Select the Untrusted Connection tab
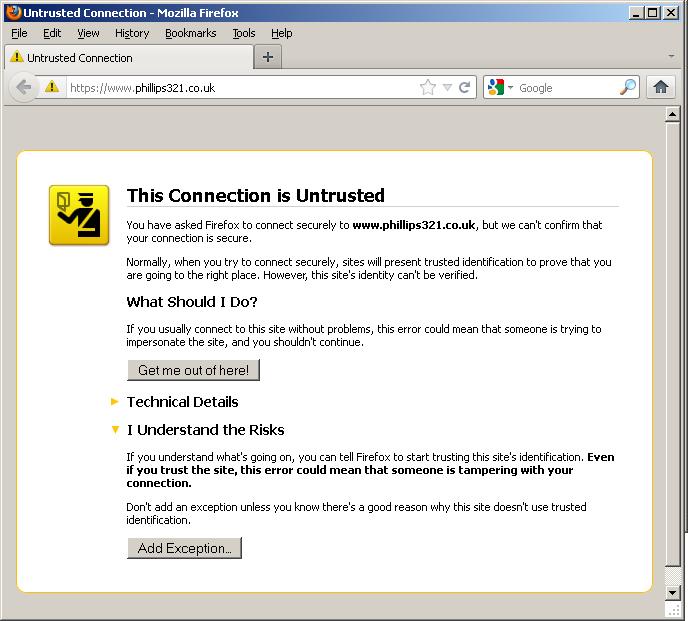Viewport: 688px width, 621px height. tap(129, 57)
